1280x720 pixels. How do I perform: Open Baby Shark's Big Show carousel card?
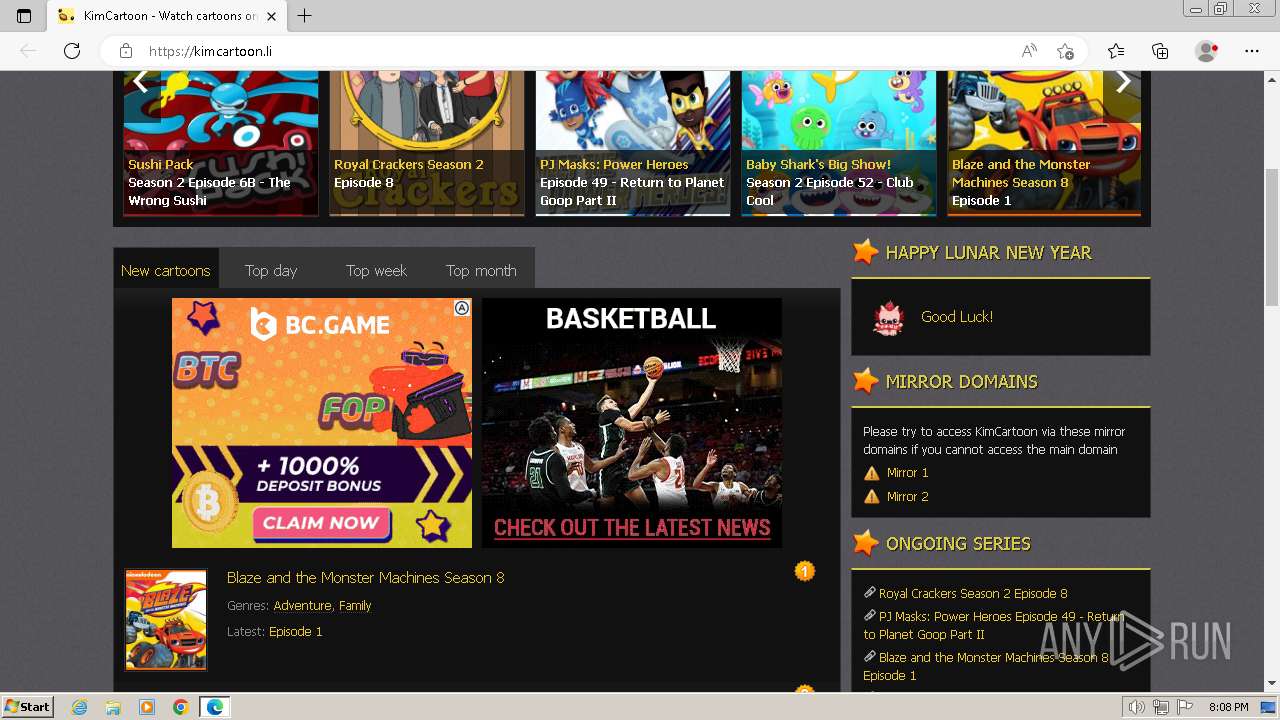tap(839, 143)
